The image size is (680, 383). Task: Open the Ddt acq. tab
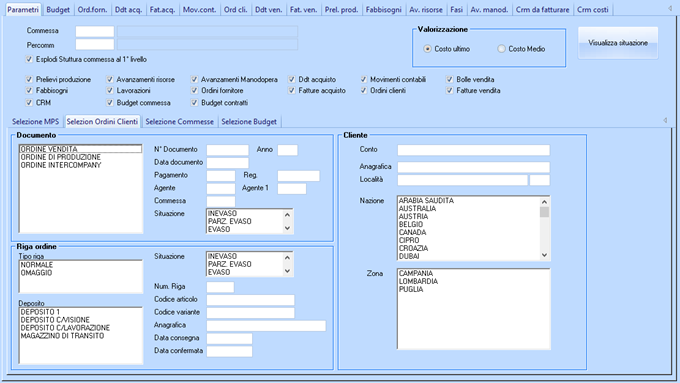coord(128,10)
